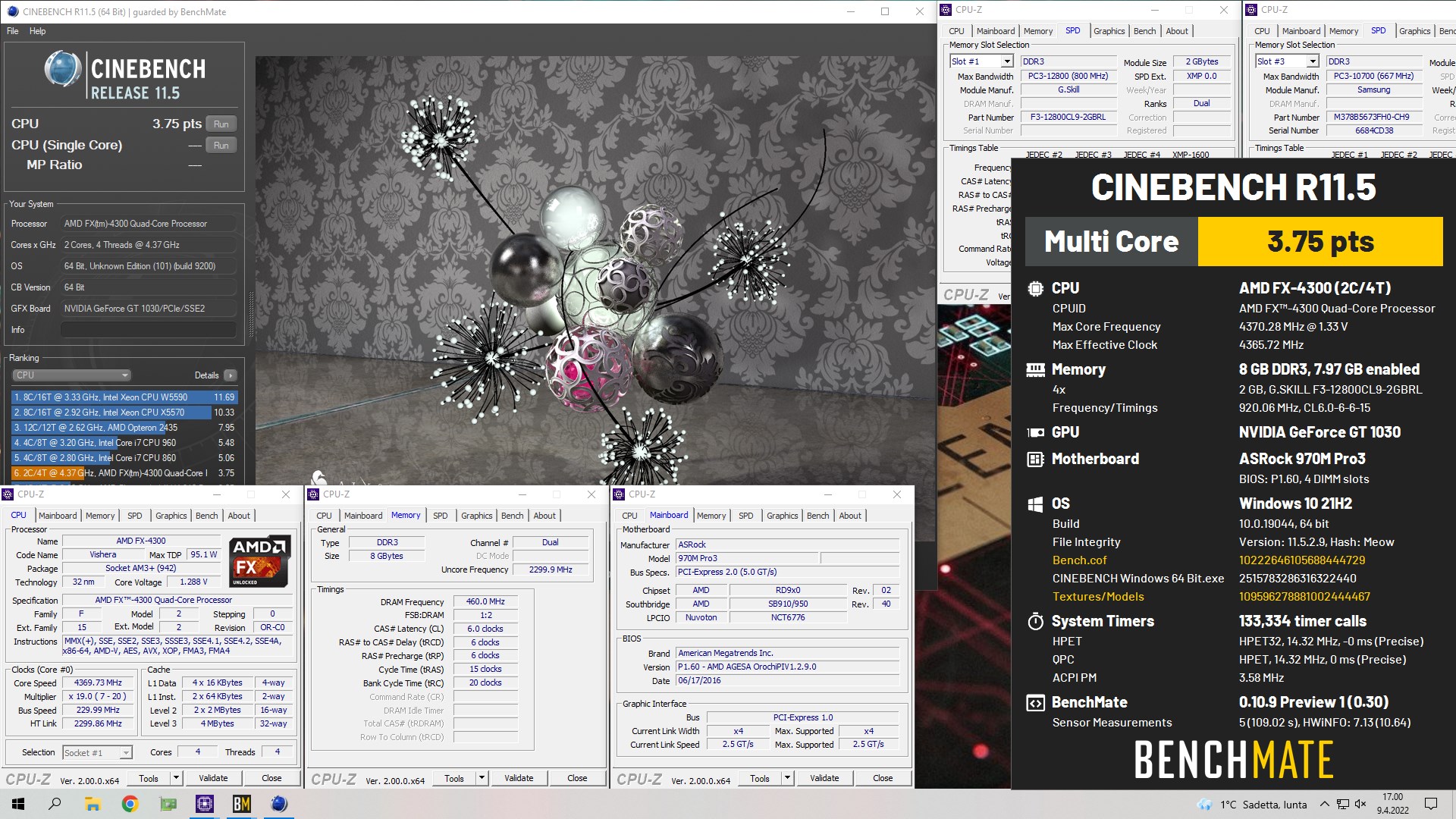
Task: Click the CPU chip icon in BenchMate panel
Action: (1035, 288)
